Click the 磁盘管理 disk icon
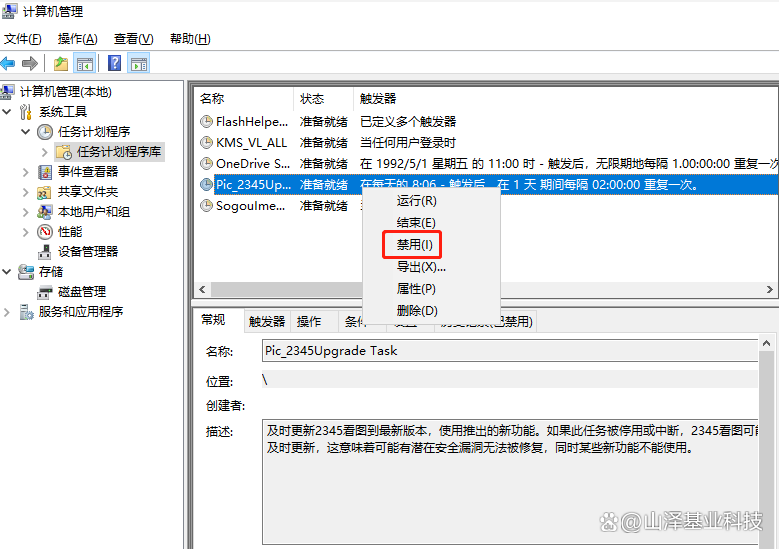This screenshot has height=549, width=779. [x=45, y=292]
